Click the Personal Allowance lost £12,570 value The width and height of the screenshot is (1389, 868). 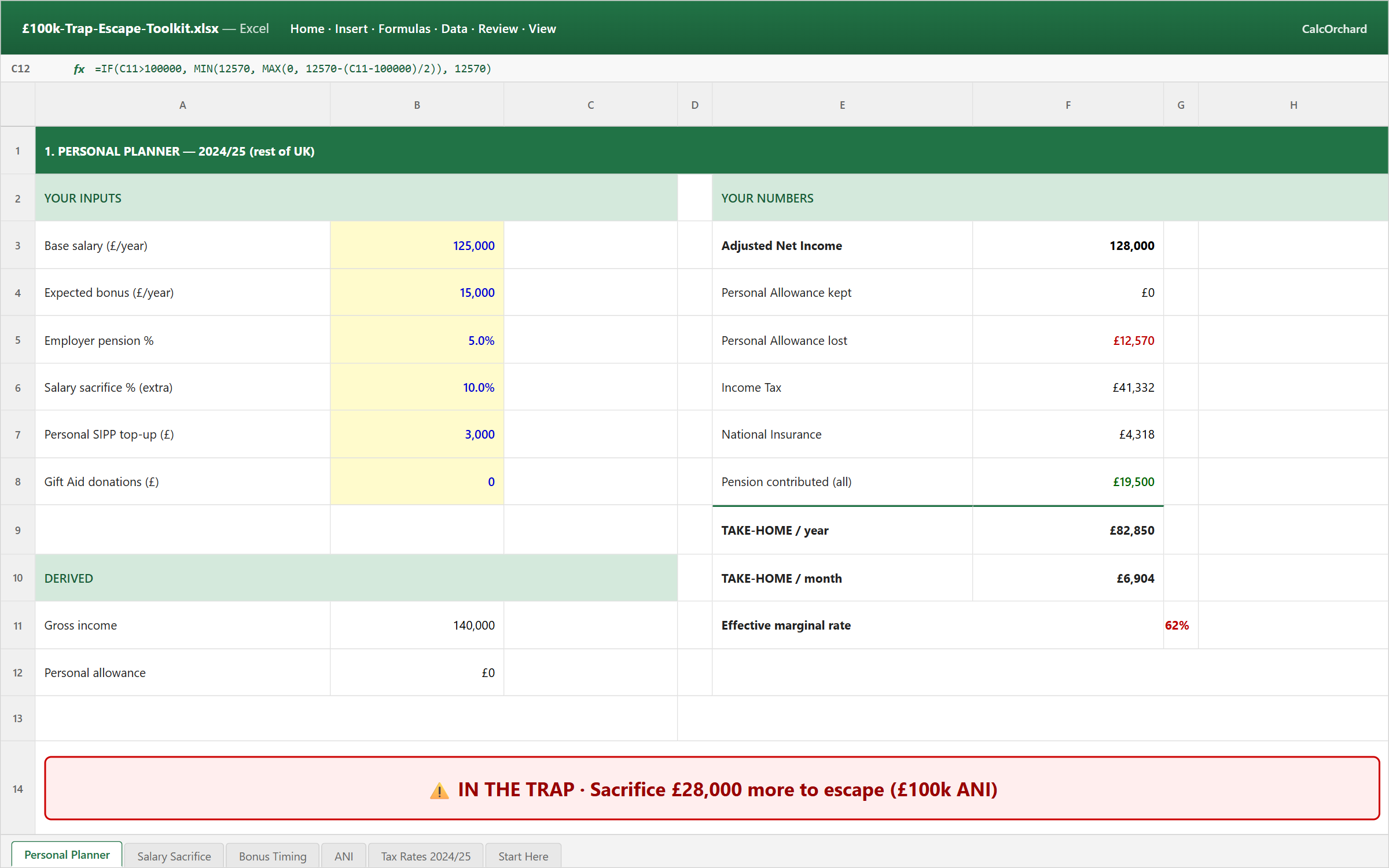(x=1068, y=340)
